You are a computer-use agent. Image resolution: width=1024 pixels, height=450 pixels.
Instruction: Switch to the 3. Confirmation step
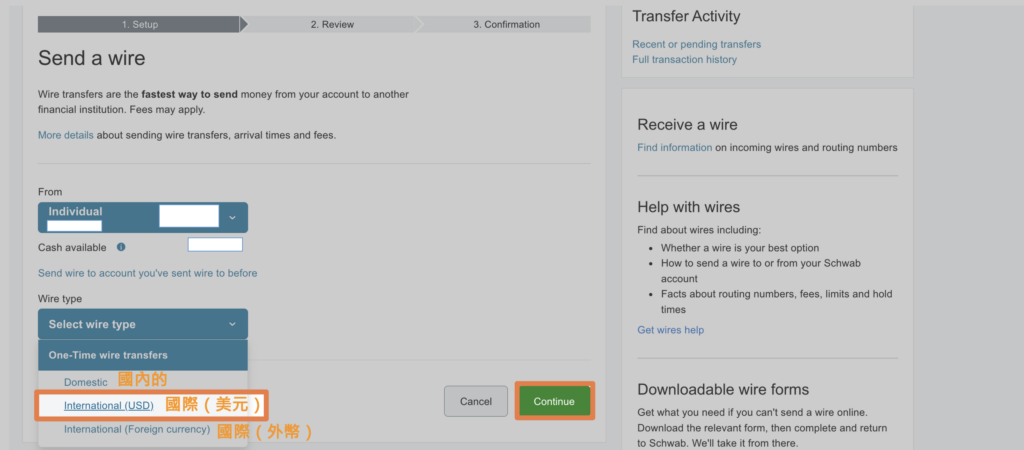(506, 24)
